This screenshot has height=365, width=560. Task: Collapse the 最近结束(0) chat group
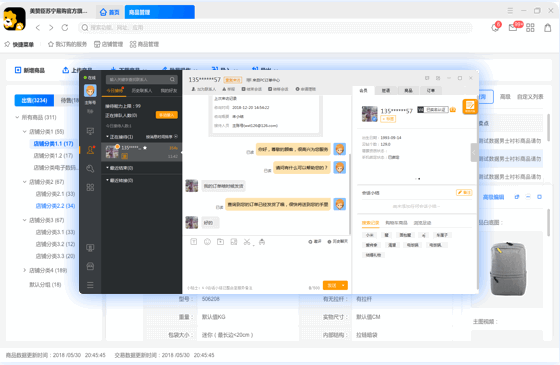coord(107,168)
